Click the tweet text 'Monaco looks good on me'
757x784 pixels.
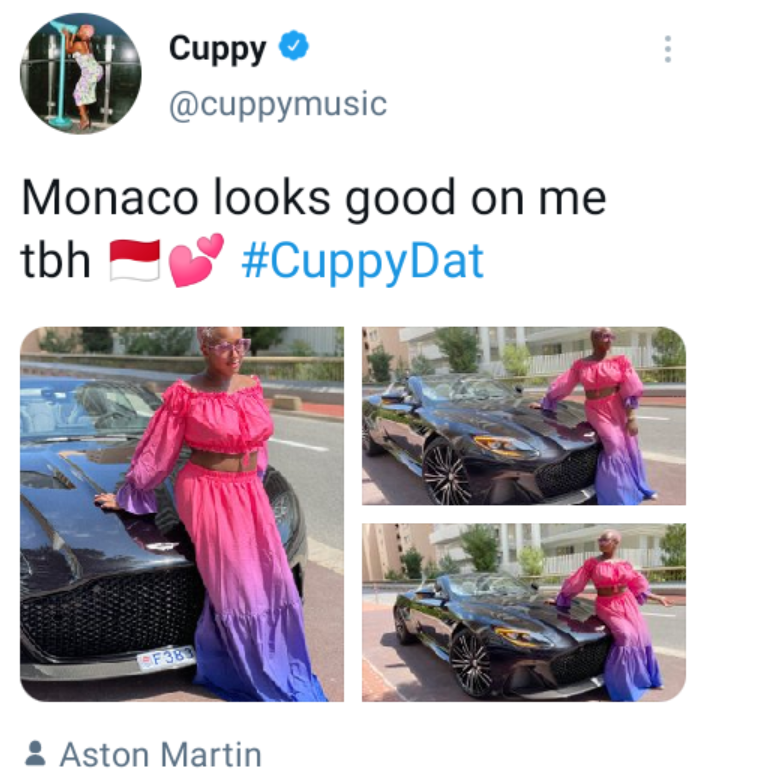click(x=314, y=198)
